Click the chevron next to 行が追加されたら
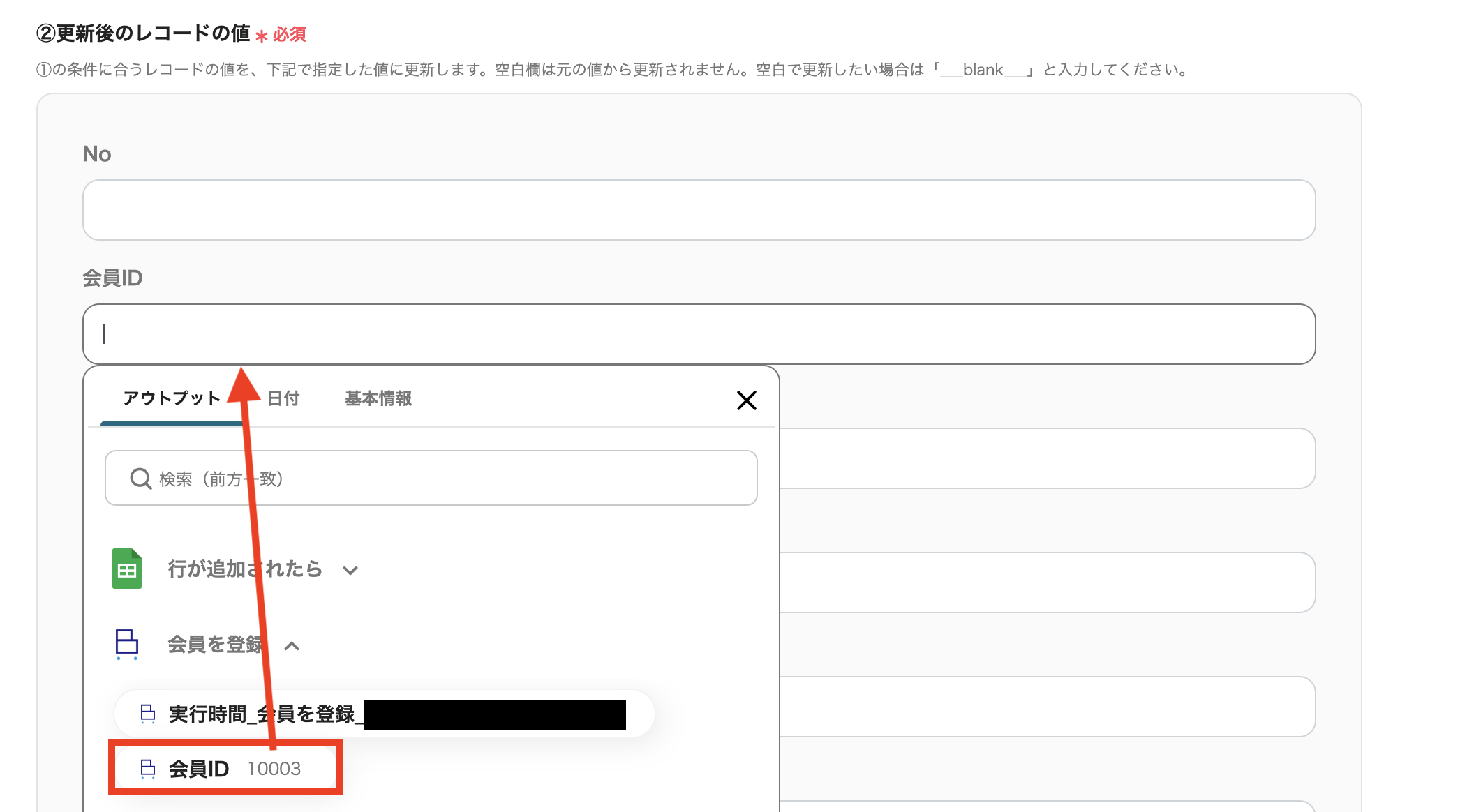Viewport: 1467px width, 812px height. click(x=350, y=571)
